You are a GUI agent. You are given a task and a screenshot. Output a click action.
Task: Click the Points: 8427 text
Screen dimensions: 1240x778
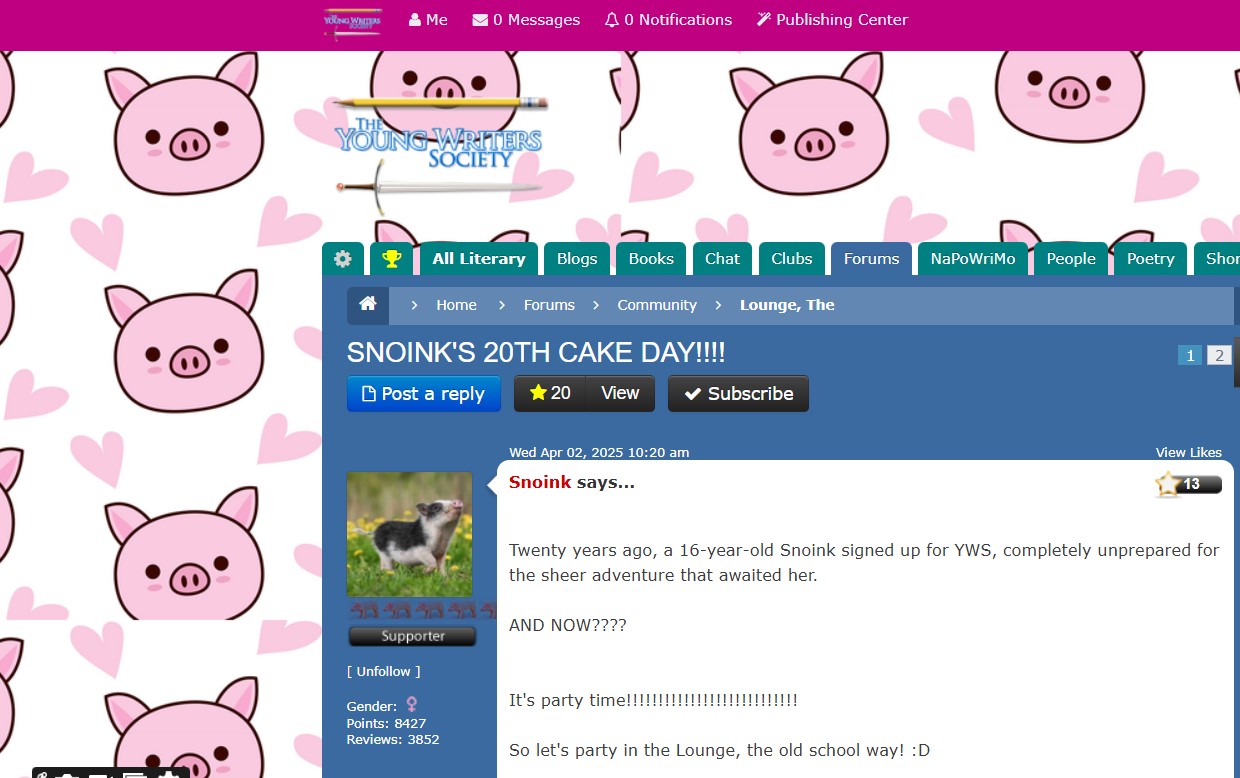[386, 724]
